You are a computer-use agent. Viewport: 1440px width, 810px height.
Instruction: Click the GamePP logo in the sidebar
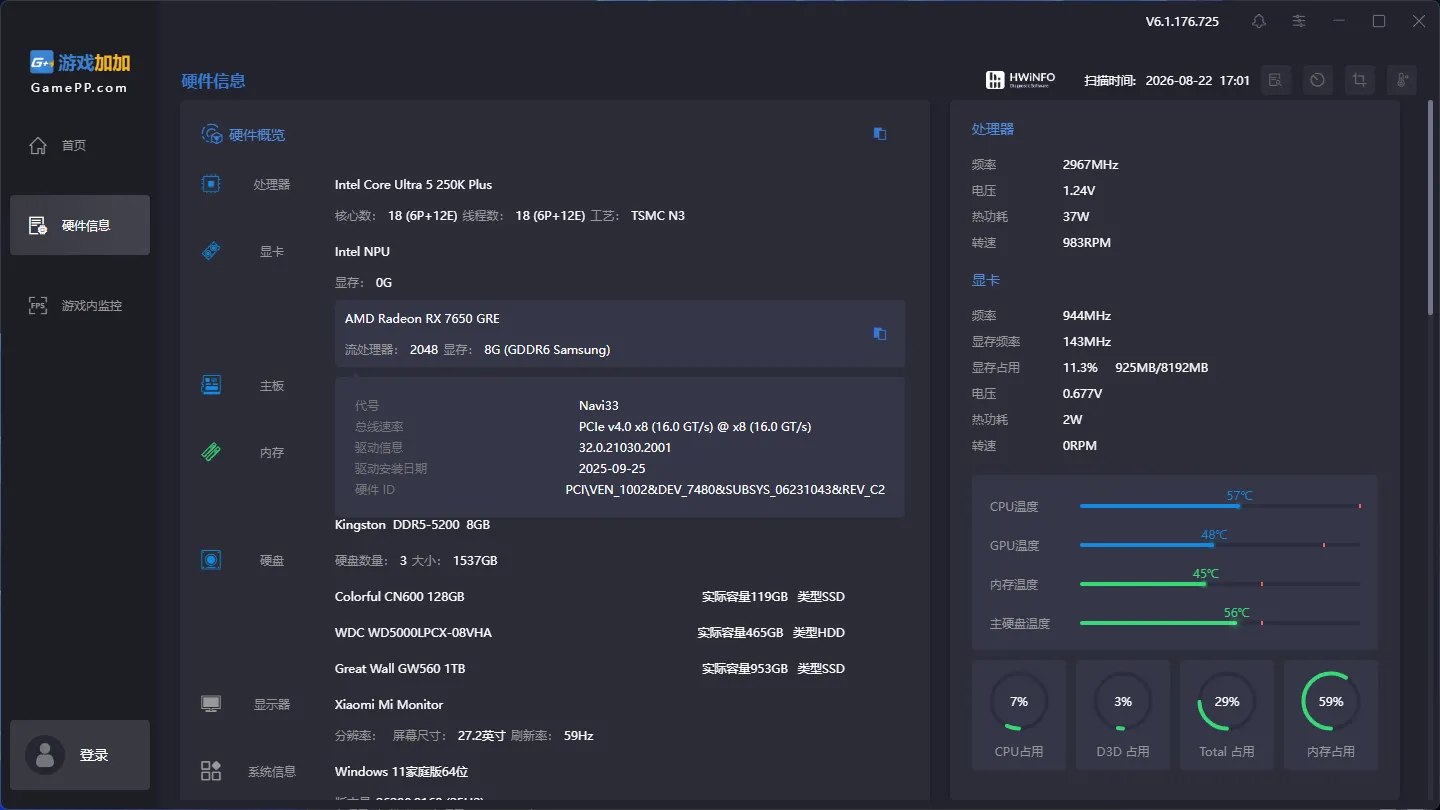click(80, 71)
